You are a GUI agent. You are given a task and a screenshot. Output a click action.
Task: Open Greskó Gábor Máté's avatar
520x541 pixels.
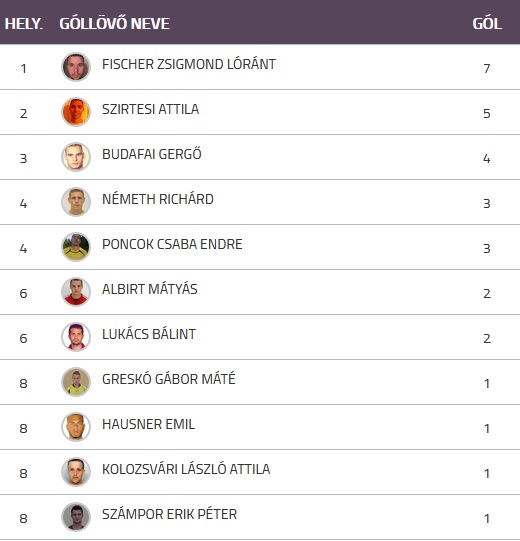[76, 382]
